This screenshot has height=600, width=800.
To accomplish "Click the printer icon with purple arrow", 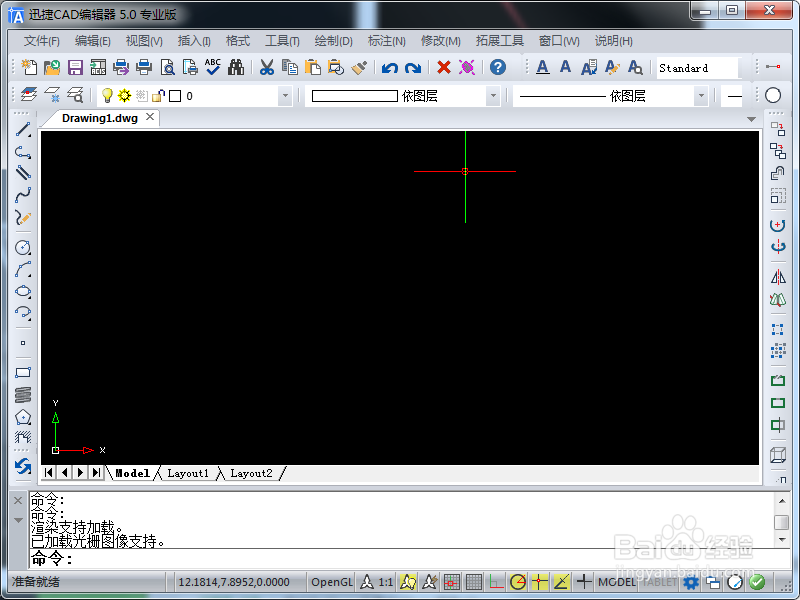I will coord(121,67).
